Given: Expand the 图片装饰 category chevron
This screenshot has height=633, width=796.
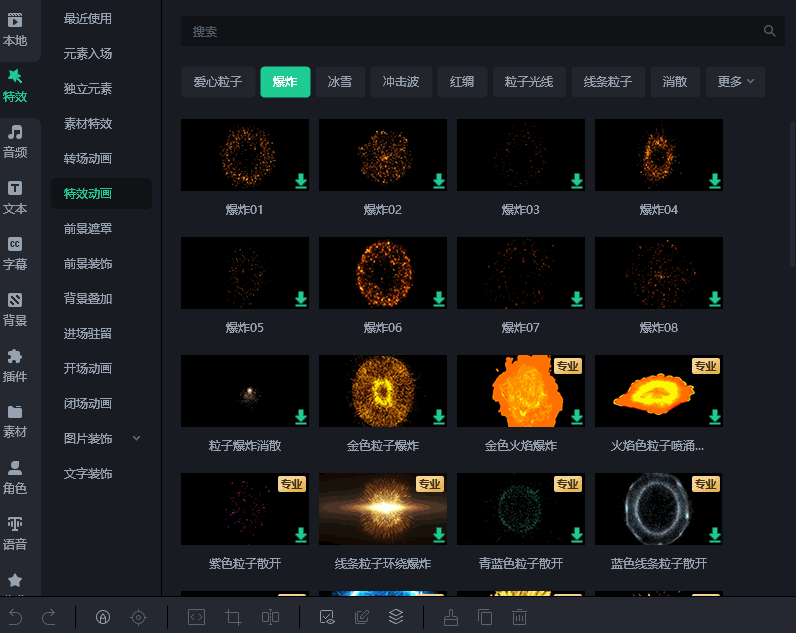Looking at the screenshot, I should 137,439.
